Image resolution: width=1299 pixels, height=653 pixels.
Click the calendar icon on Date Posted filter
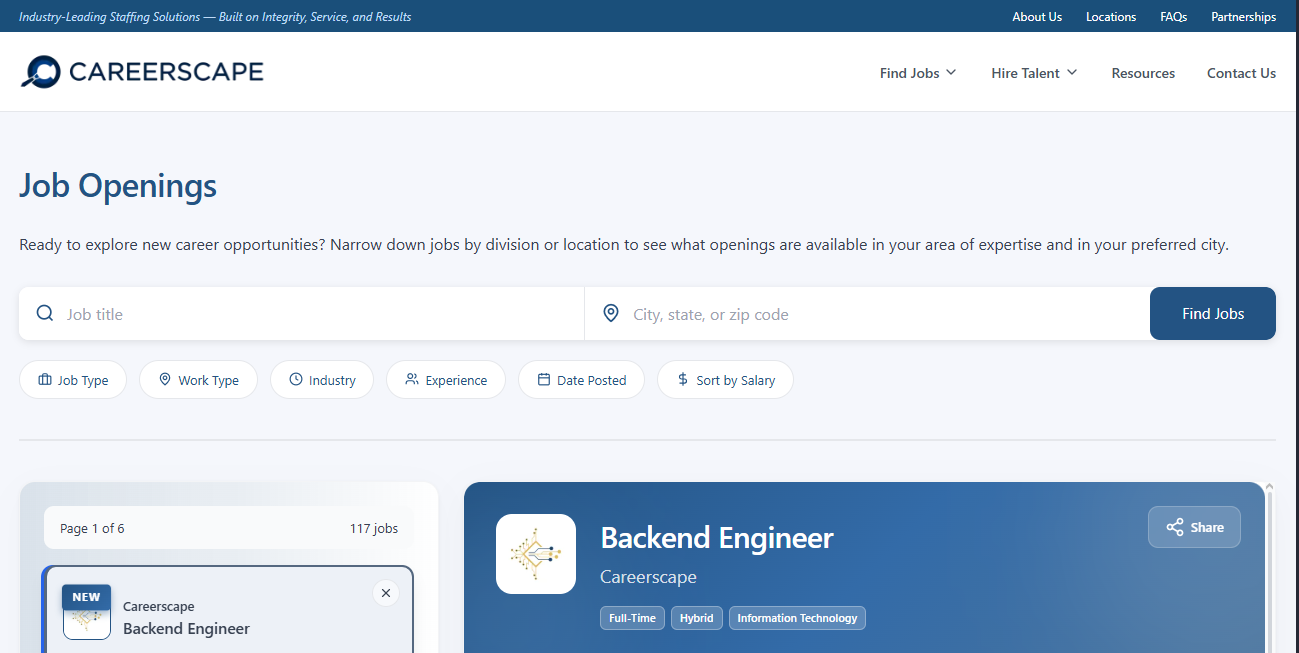(544, 379)
